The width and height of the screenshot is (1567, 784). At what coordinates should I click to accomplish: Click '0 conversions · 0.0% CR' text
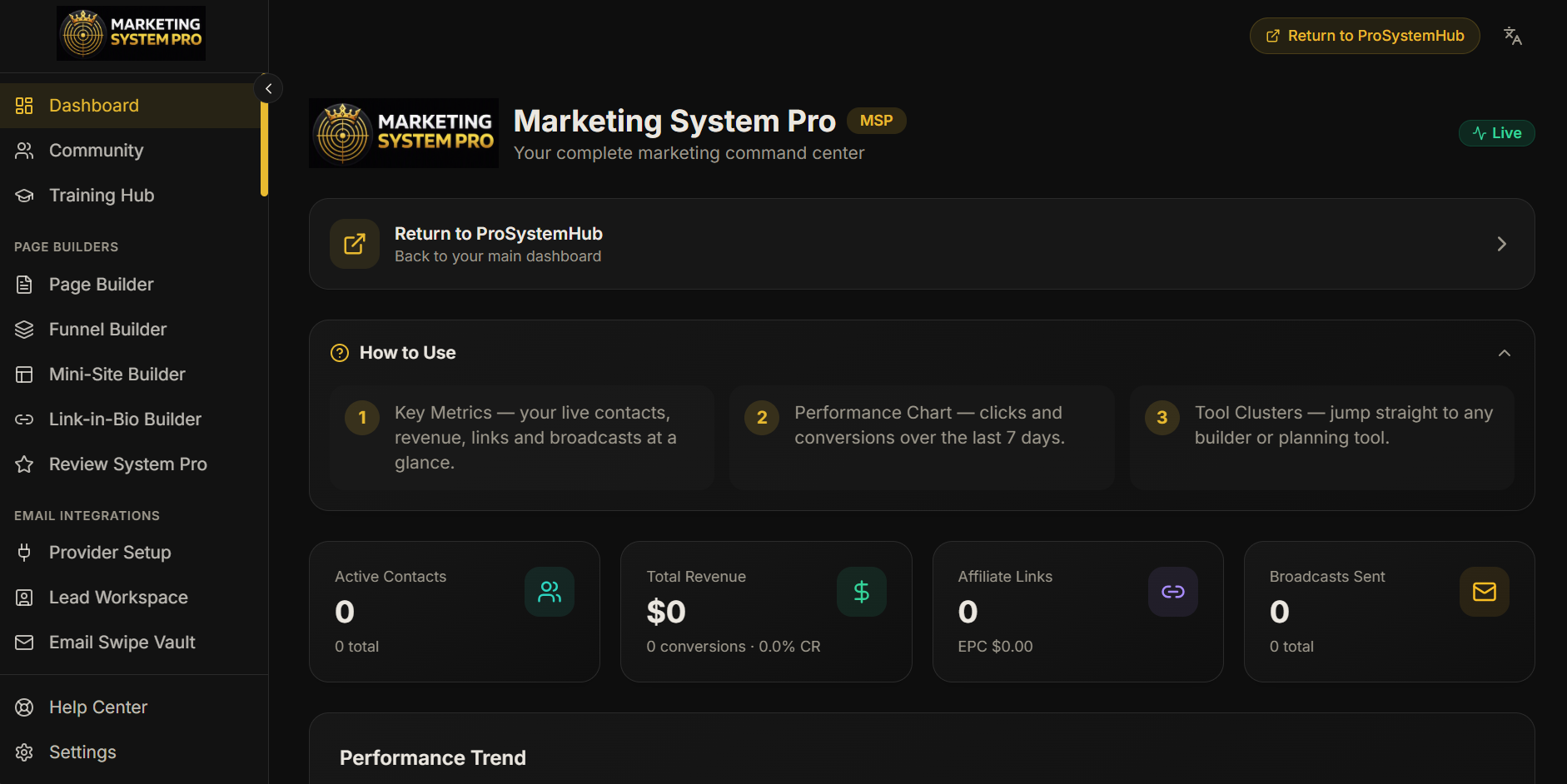734,647
